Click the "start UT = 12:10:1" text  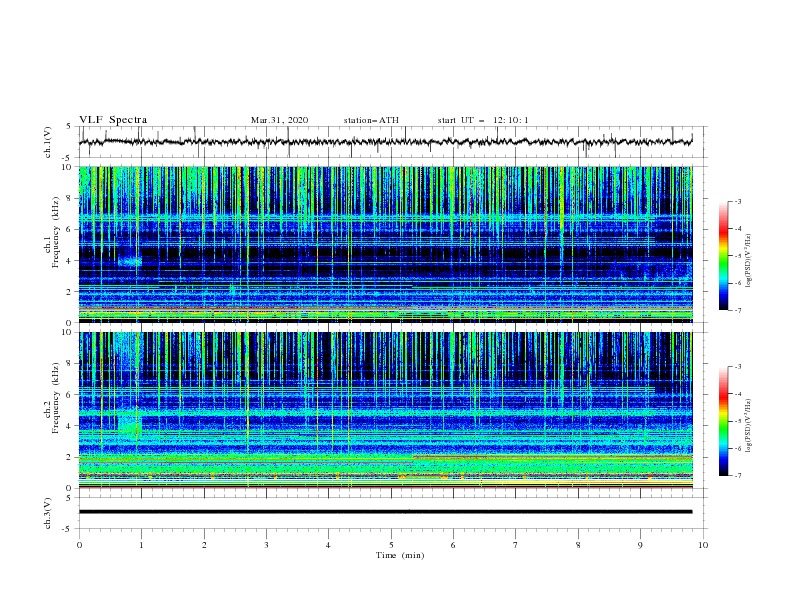(x=483, y=120)
